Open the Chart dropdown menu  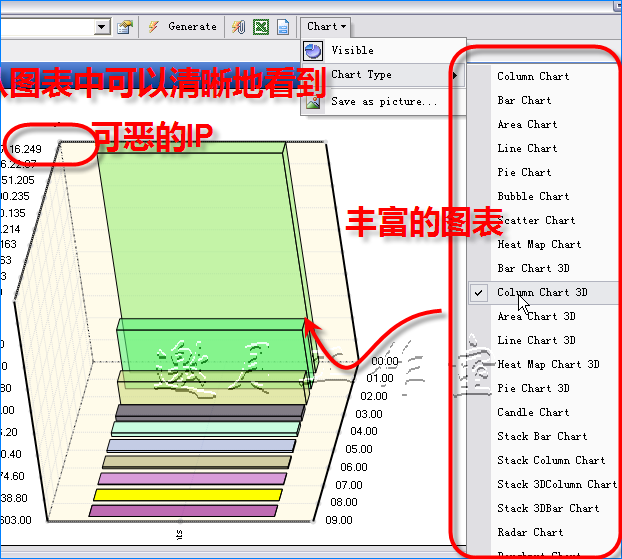326,27
